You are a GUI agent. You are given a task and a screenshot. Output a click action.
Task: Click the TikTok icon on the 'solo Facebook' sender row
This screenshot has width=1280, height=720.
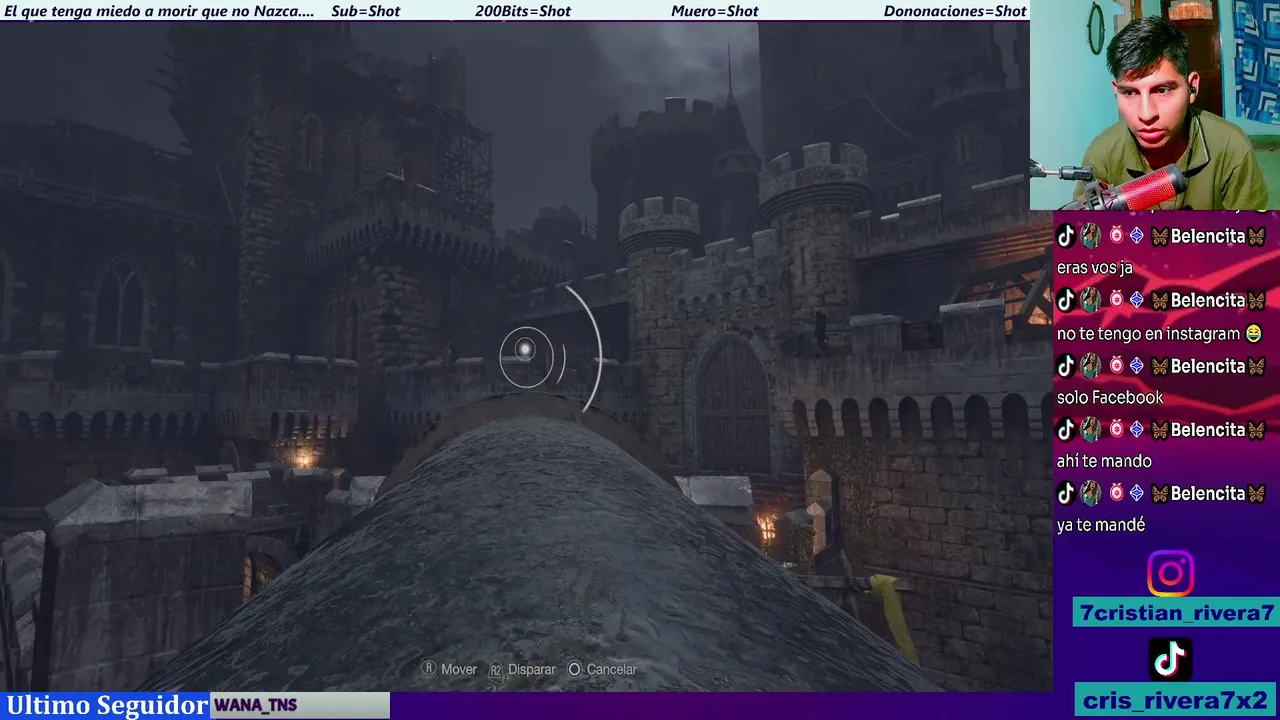pyautogui.click(x=1066, y=366)
